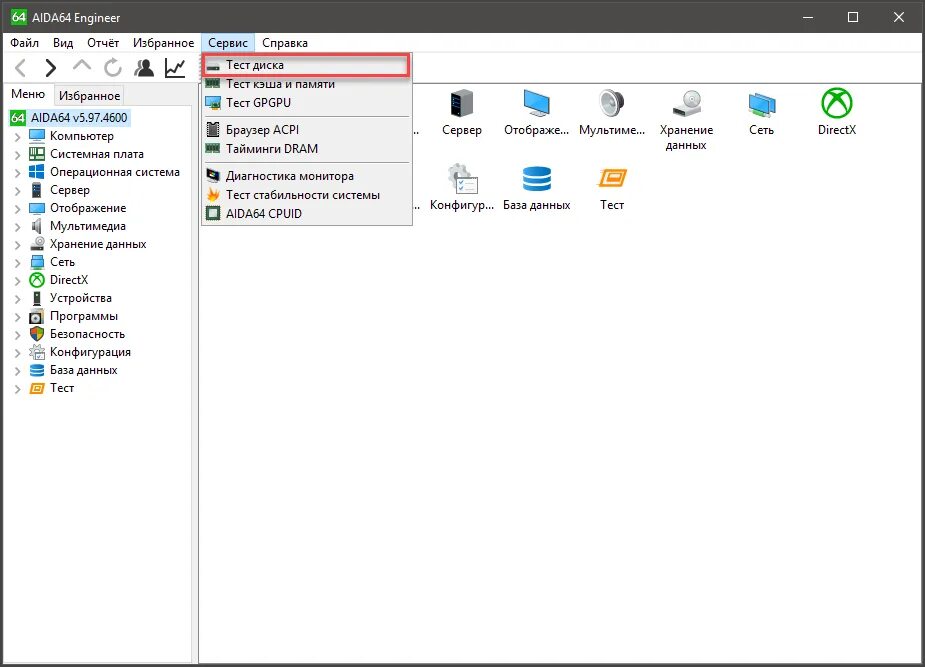This screenshot has width=925, height=667.
Task: Select Программы text in the sidebar tree
Action: click(x=84, y=316)
